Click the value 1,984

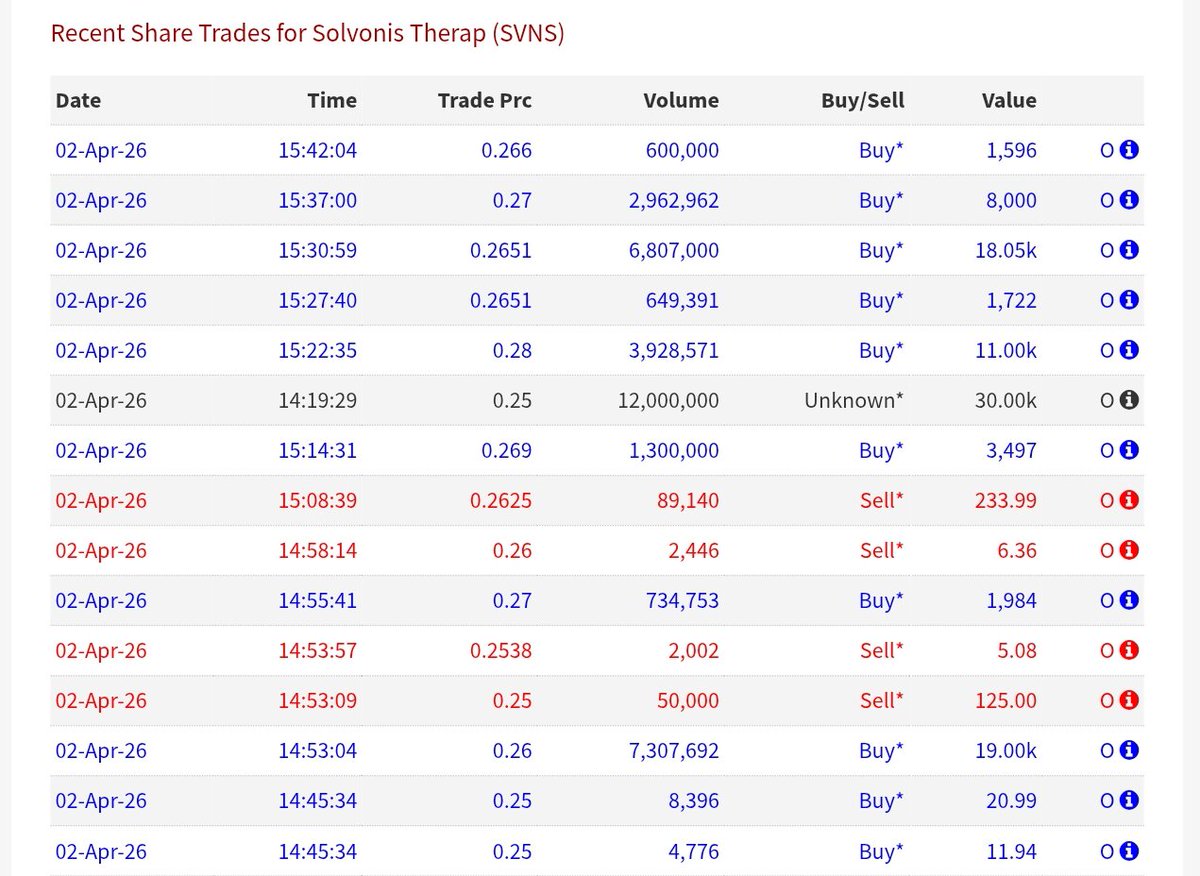click(1012, 600)
